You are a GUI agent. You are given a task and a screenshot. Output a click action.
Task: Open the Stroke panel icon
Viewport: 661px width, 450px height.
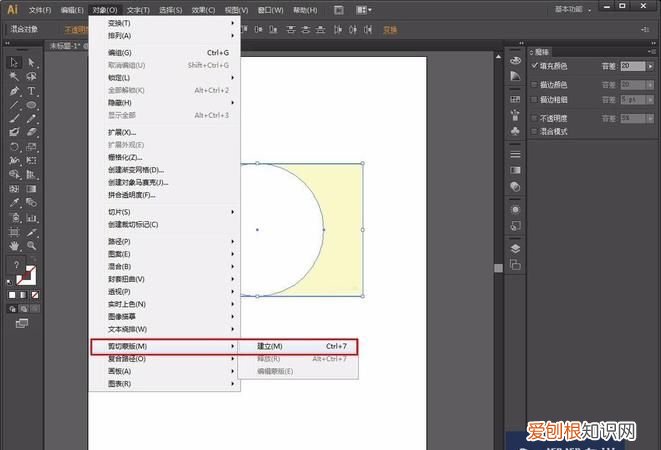coord(515,154)
